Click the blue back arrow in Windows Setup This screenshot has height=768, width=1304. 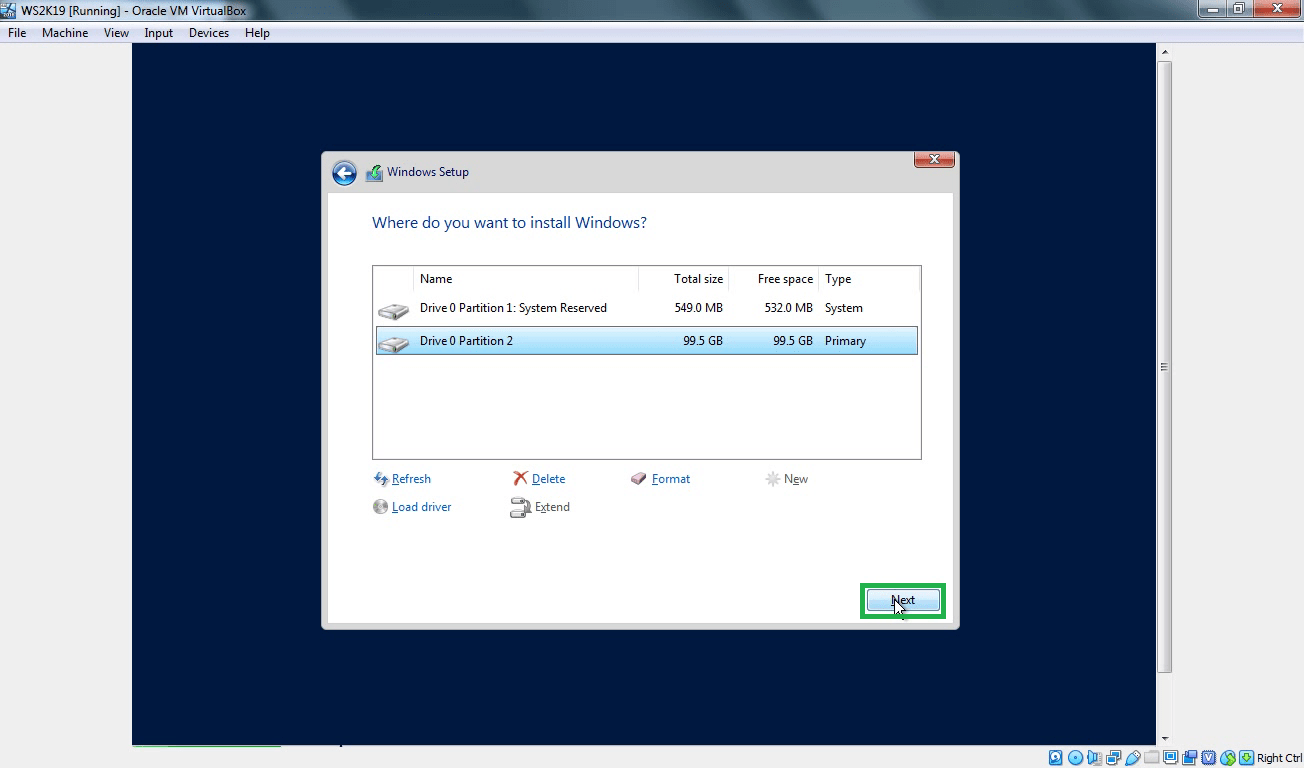(x=344, y=173)
